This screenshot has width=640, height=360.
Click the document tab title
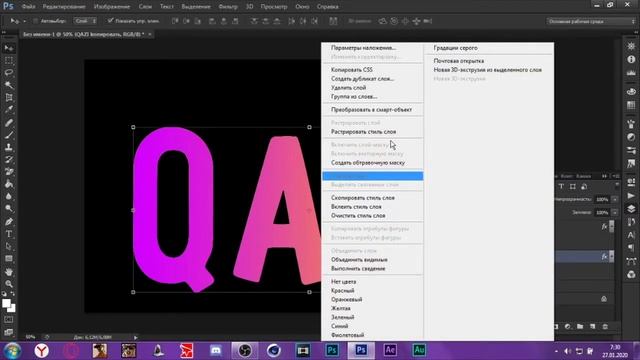tap(84, 34)
